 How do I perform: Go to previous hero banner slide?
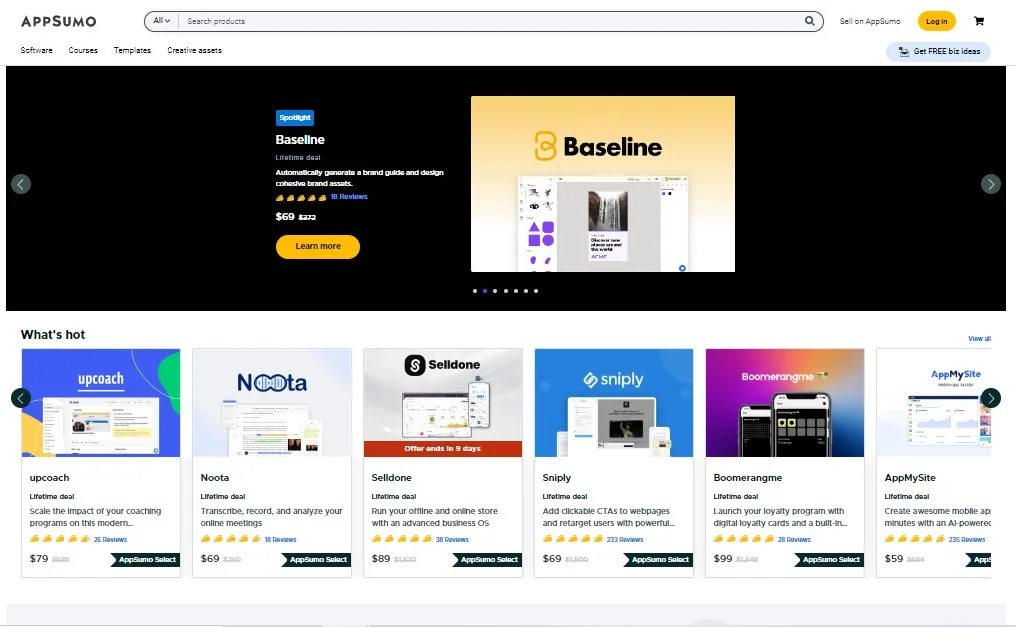click(21, 185)
